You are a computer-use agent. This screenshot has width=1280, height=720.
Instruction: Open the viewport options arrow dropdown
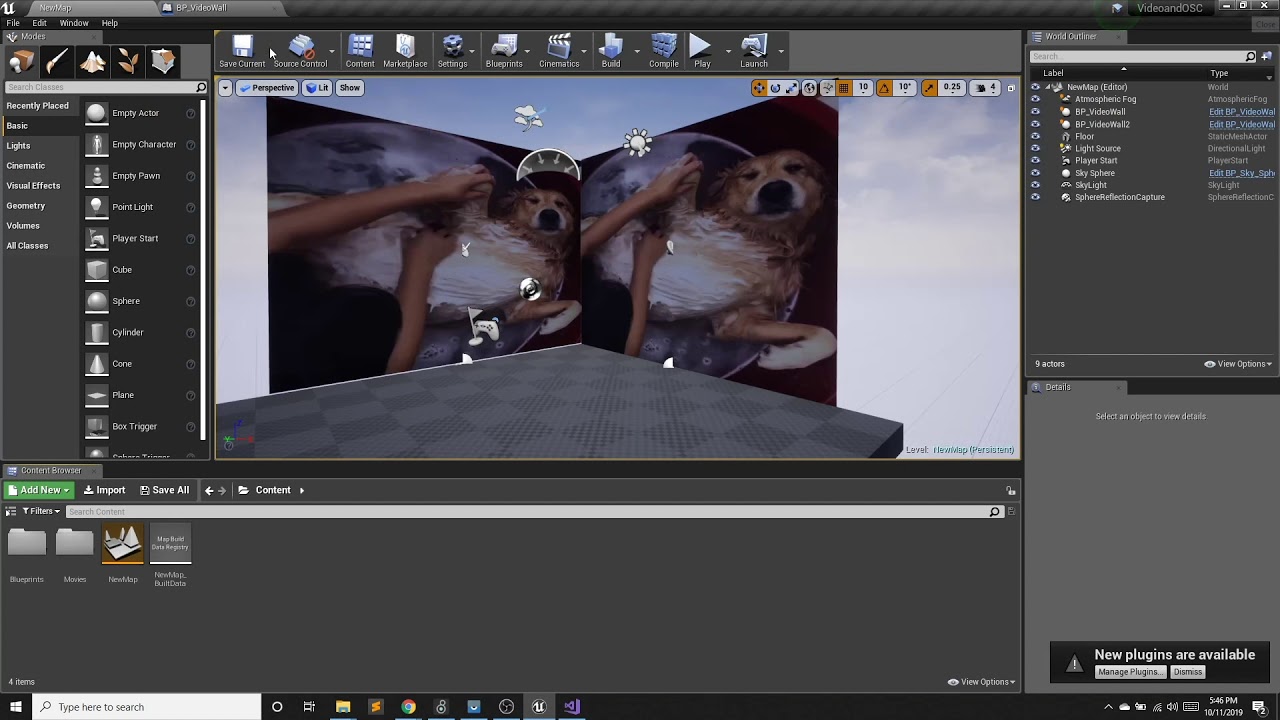(225, 88)
